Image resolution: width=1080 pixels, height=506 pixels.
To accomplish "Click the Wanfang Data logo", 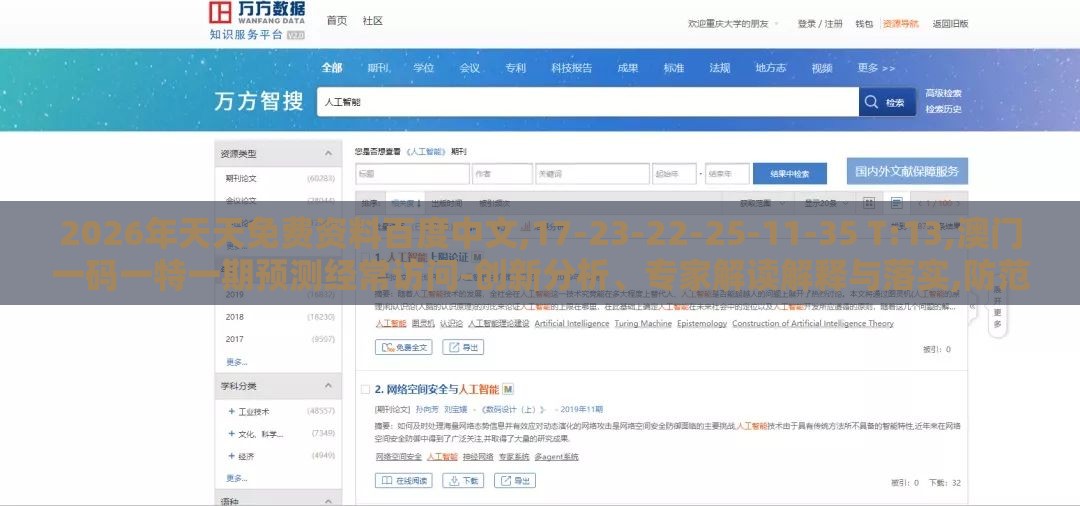I will coord(257,20).
